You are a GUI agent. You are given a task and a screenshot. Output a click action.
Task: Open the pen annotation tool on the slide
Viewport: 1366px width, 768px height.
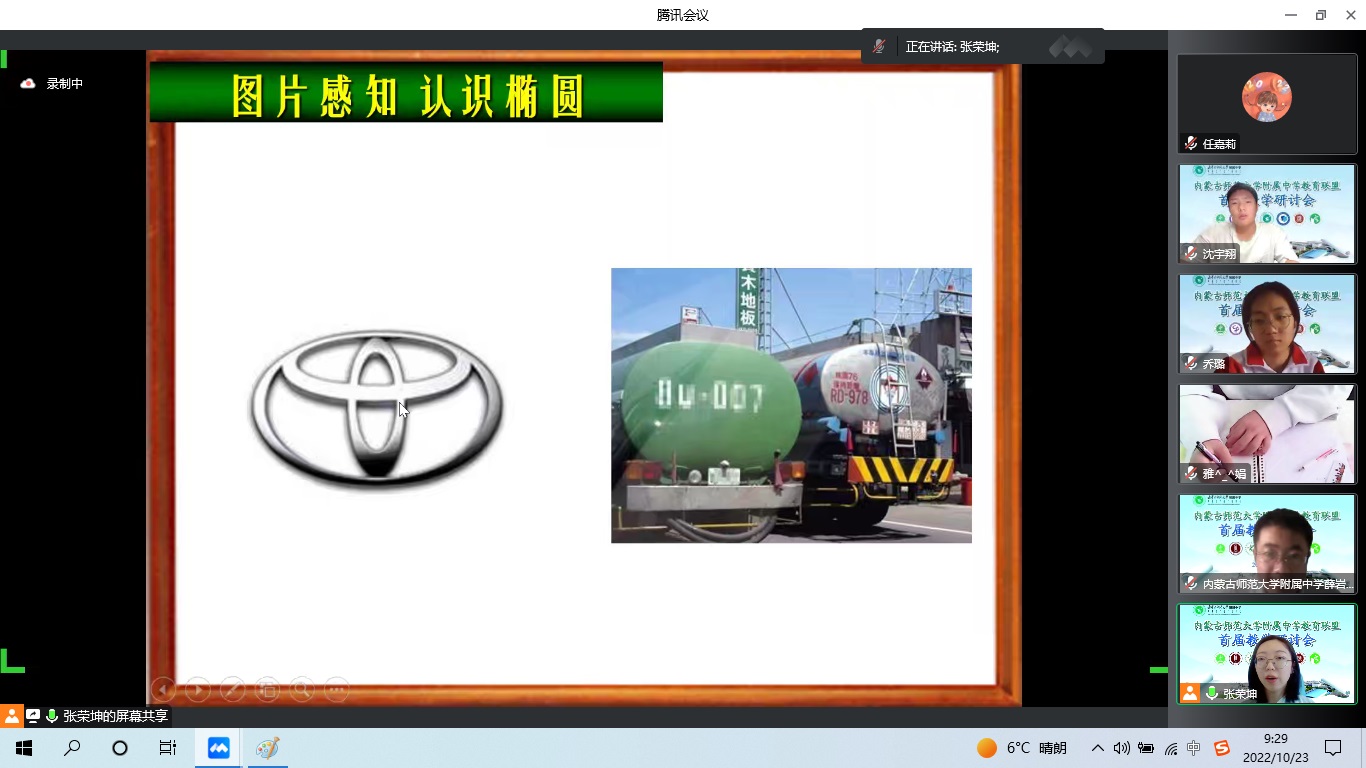tap(233, 689)
